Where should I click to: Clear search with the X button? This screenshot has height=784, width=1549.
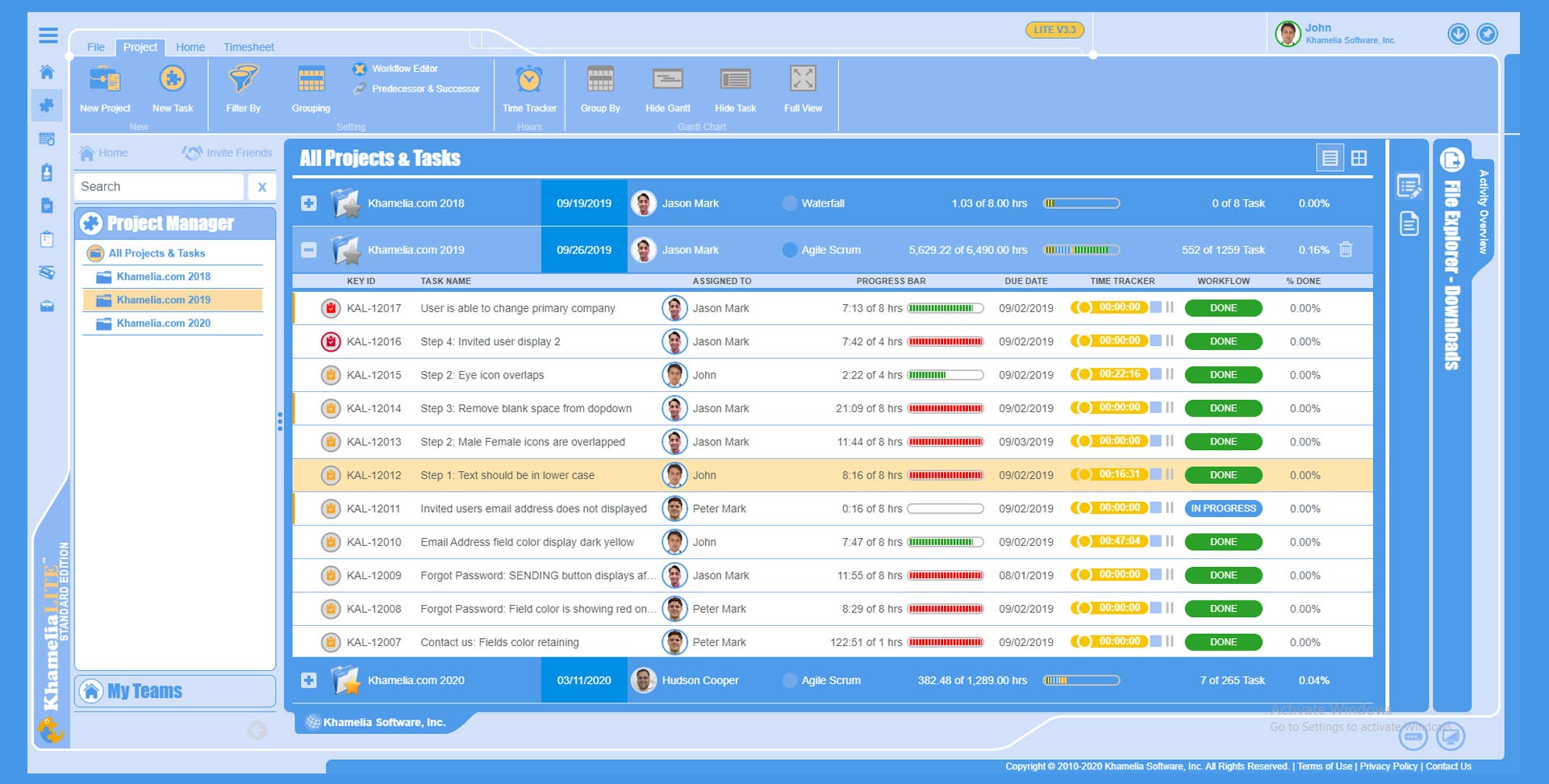click(261, 187)
